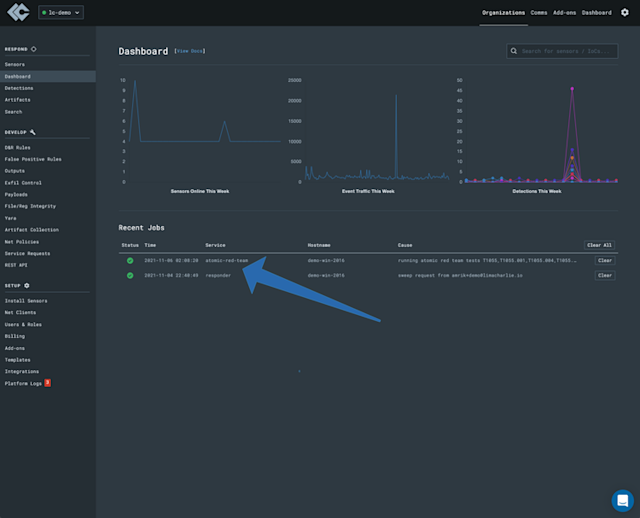Click the green status icon for atomic-red-team job
Screen dimensions: 640x518
click(x=130, y=260)
